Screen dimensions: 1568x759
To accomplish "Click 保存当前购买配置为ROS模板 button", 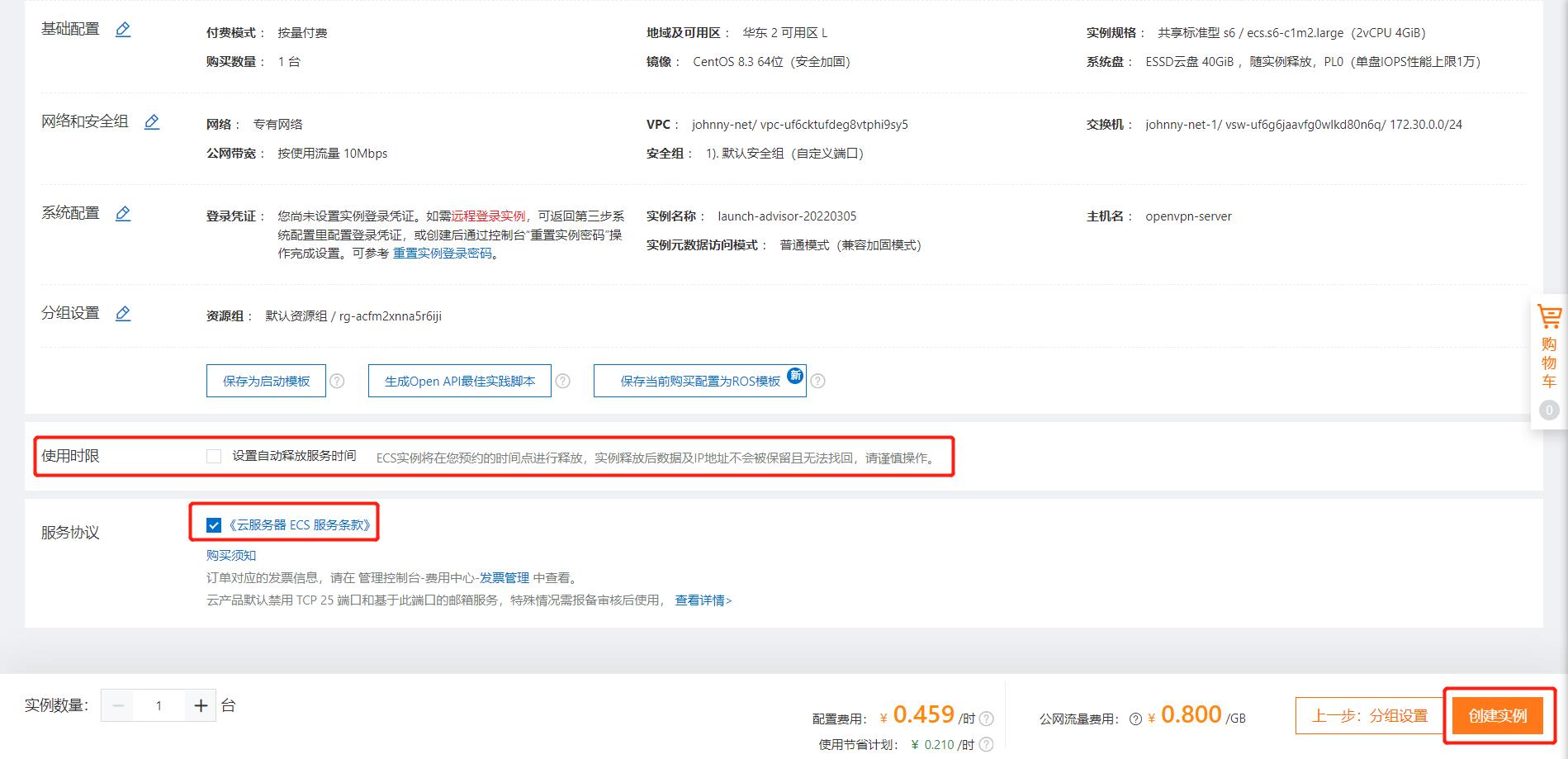I will [x=700, y=381].
